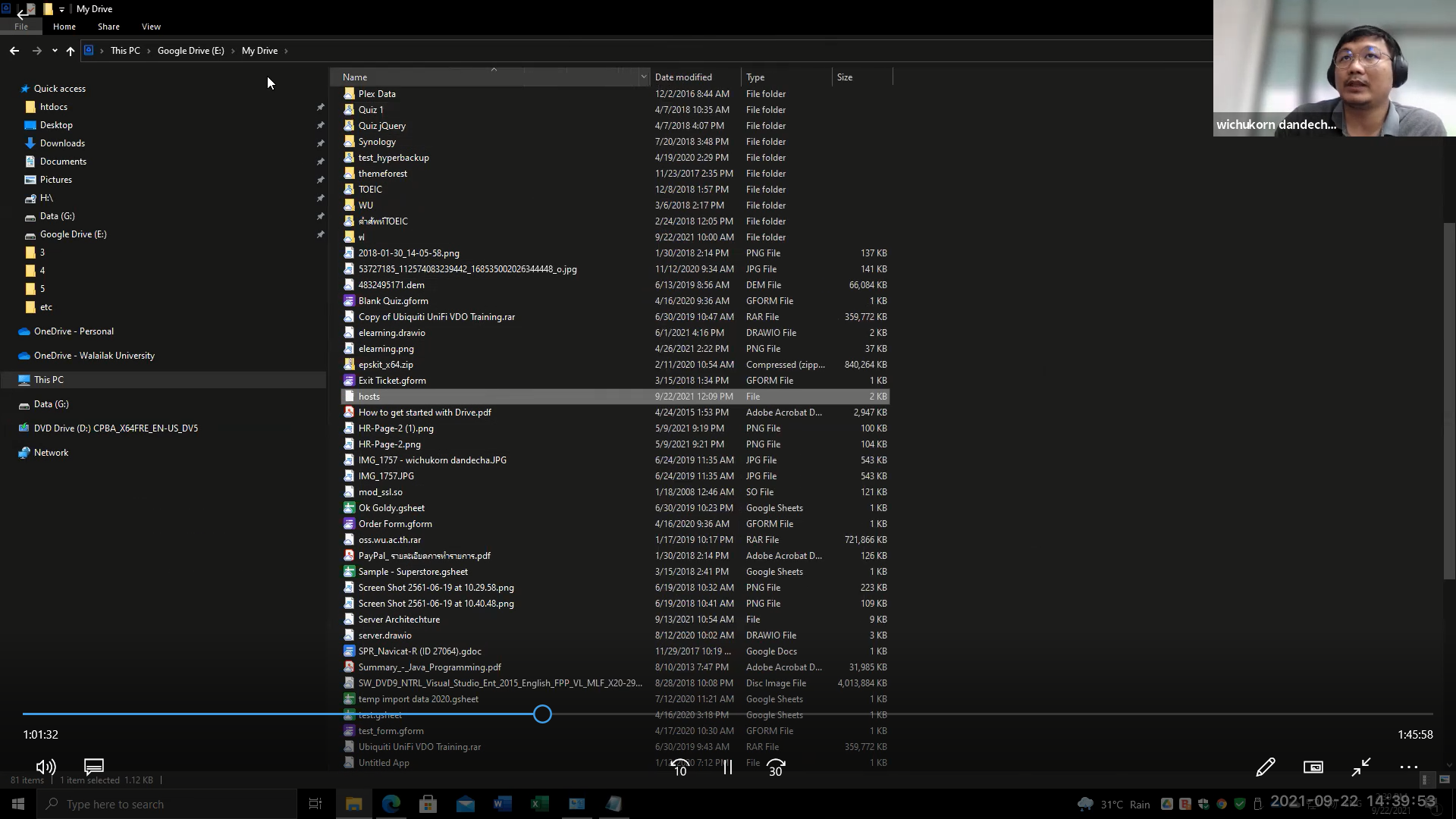This screenshot has width=1456, height=819.
Task: Open the captions/subtitles icon
Action: 94,767
